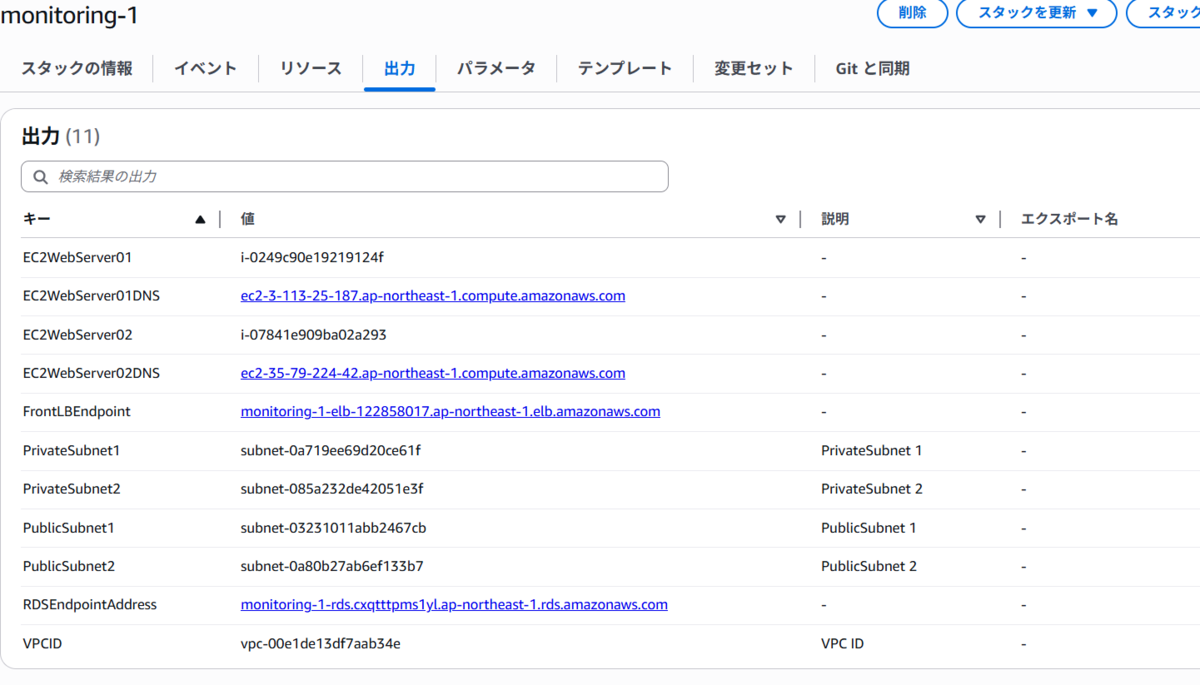Switch to the Git と同期 tab

pos(873,68)
